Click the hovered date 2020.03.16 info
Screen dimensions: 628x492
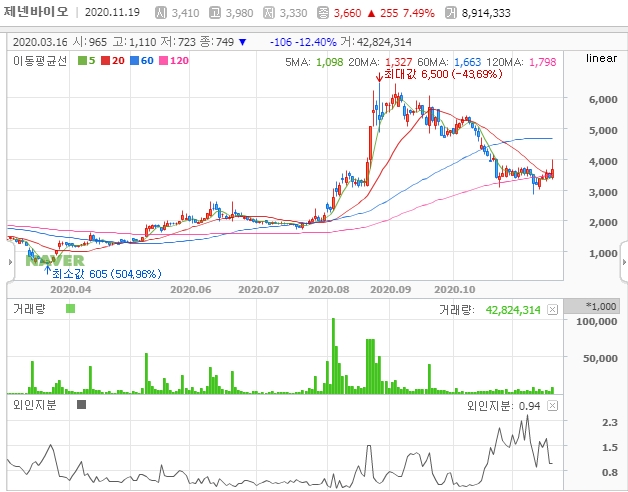click(40, 42)
